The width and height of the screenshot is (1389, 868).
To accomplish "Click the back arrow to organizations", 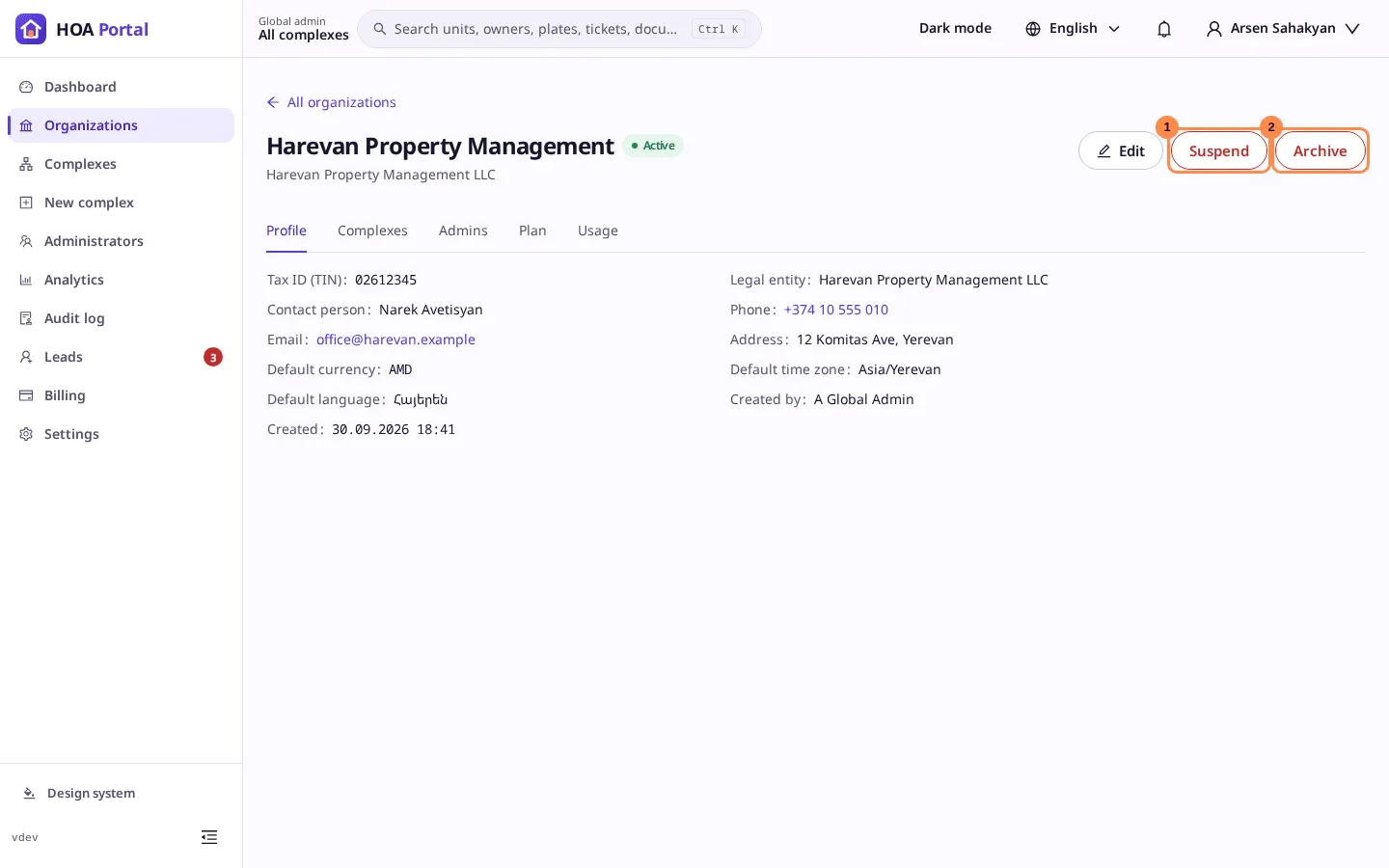I will [273, 102].
